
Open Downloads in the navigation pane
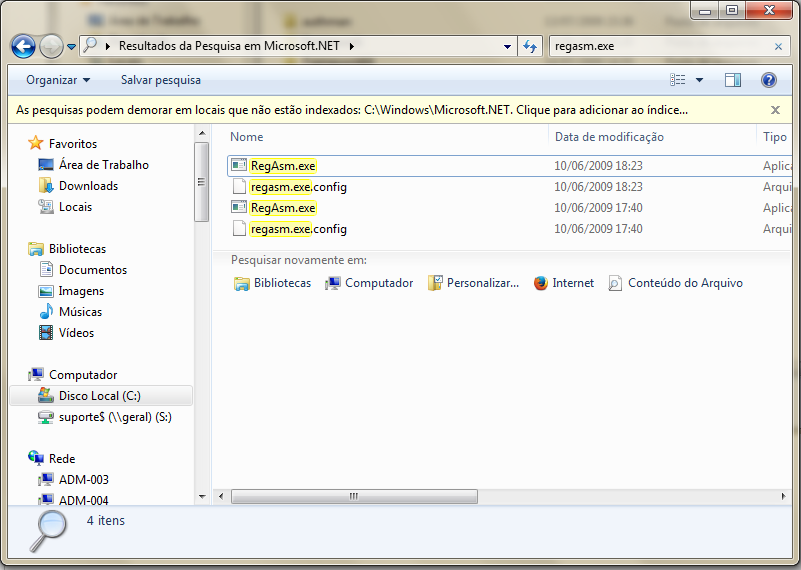point(78,186)
